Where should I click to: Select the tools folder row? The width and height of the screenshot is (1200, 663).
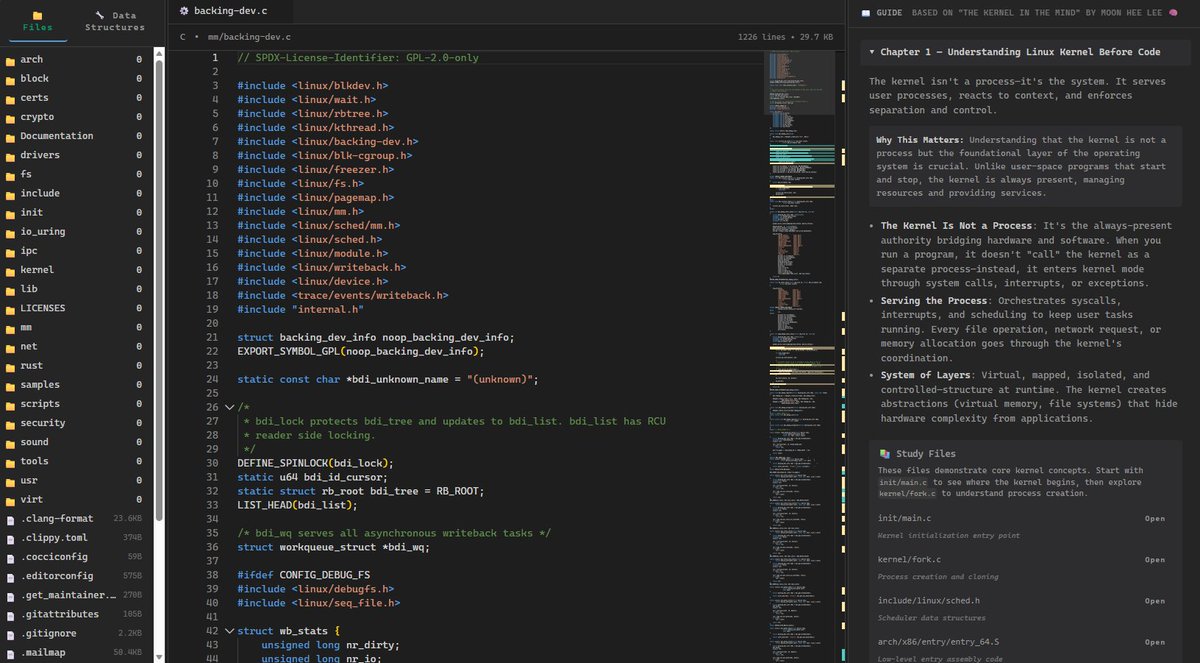[x=74, y=461]
